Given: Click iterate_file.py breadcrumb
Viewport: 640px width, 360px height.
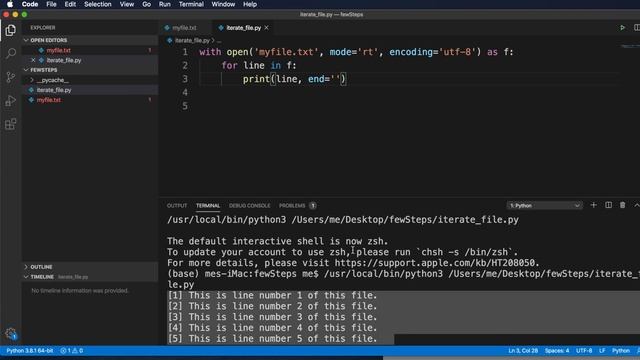Looking at the screenshot, I should (192, 40).
